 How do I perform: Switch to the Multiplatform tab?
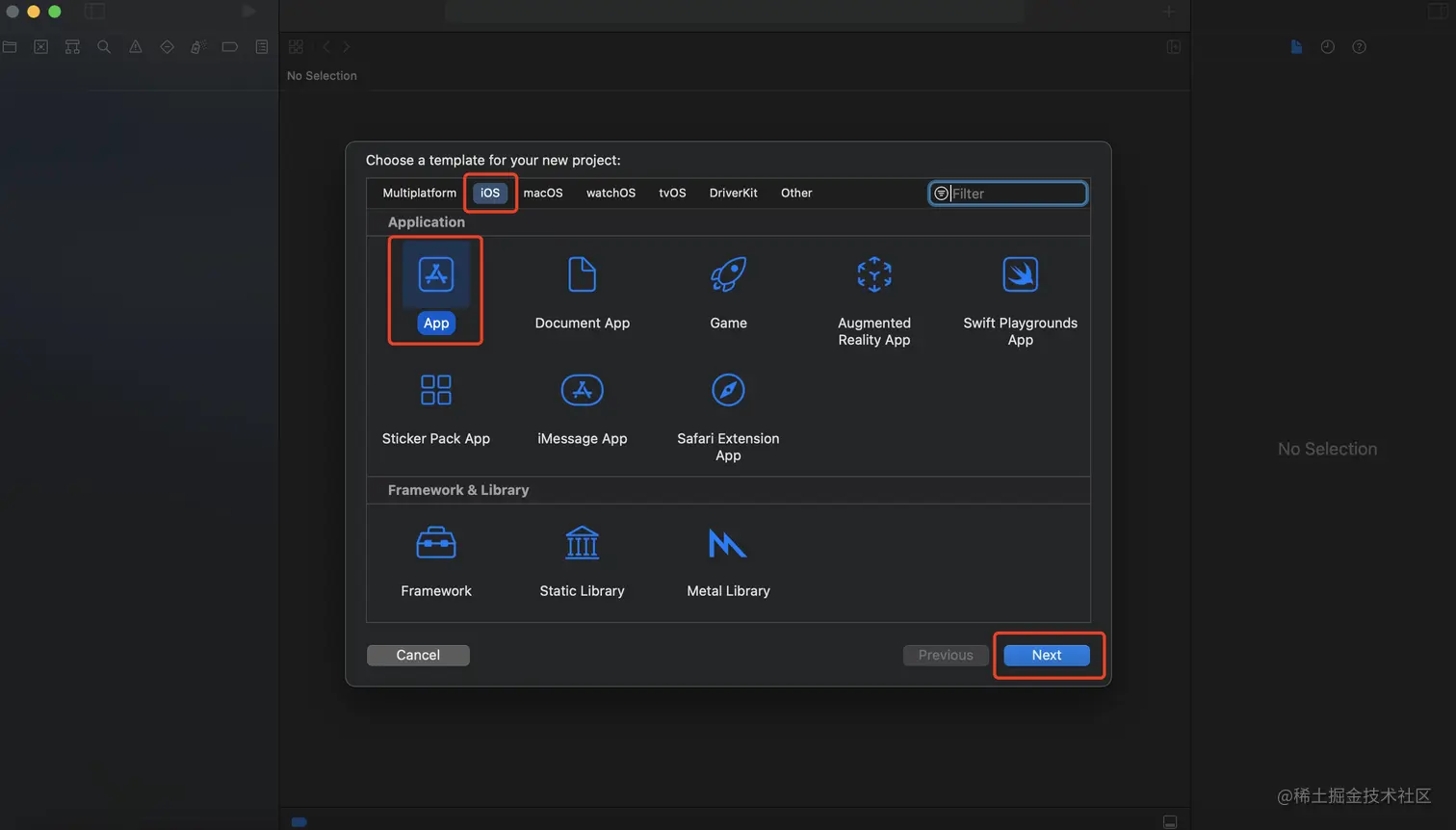pos(419,193)
